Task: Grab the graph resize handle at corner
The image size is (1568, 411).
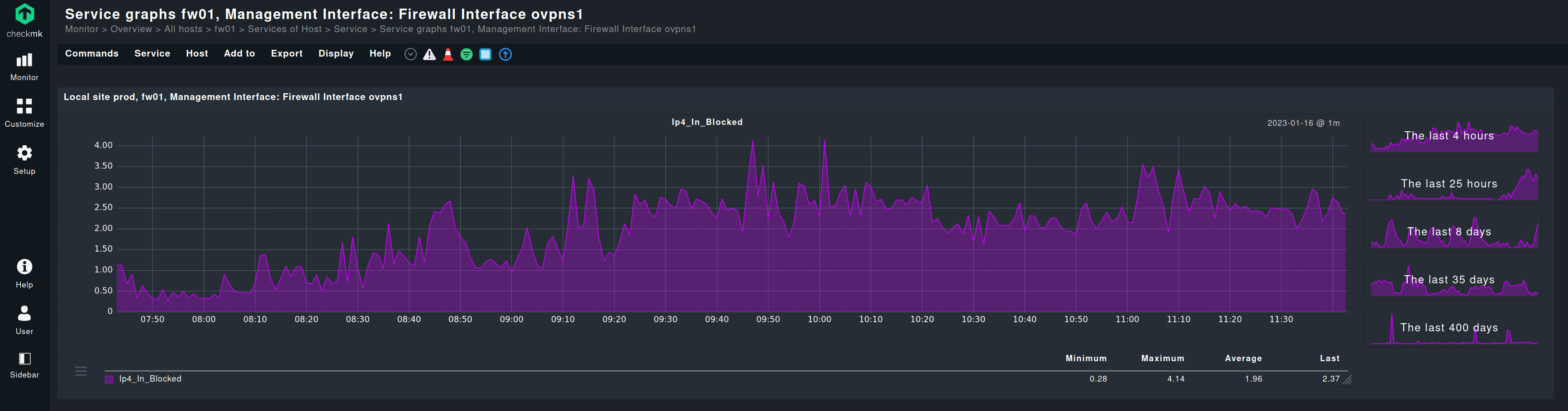Action: click(x=1347, y=379)
